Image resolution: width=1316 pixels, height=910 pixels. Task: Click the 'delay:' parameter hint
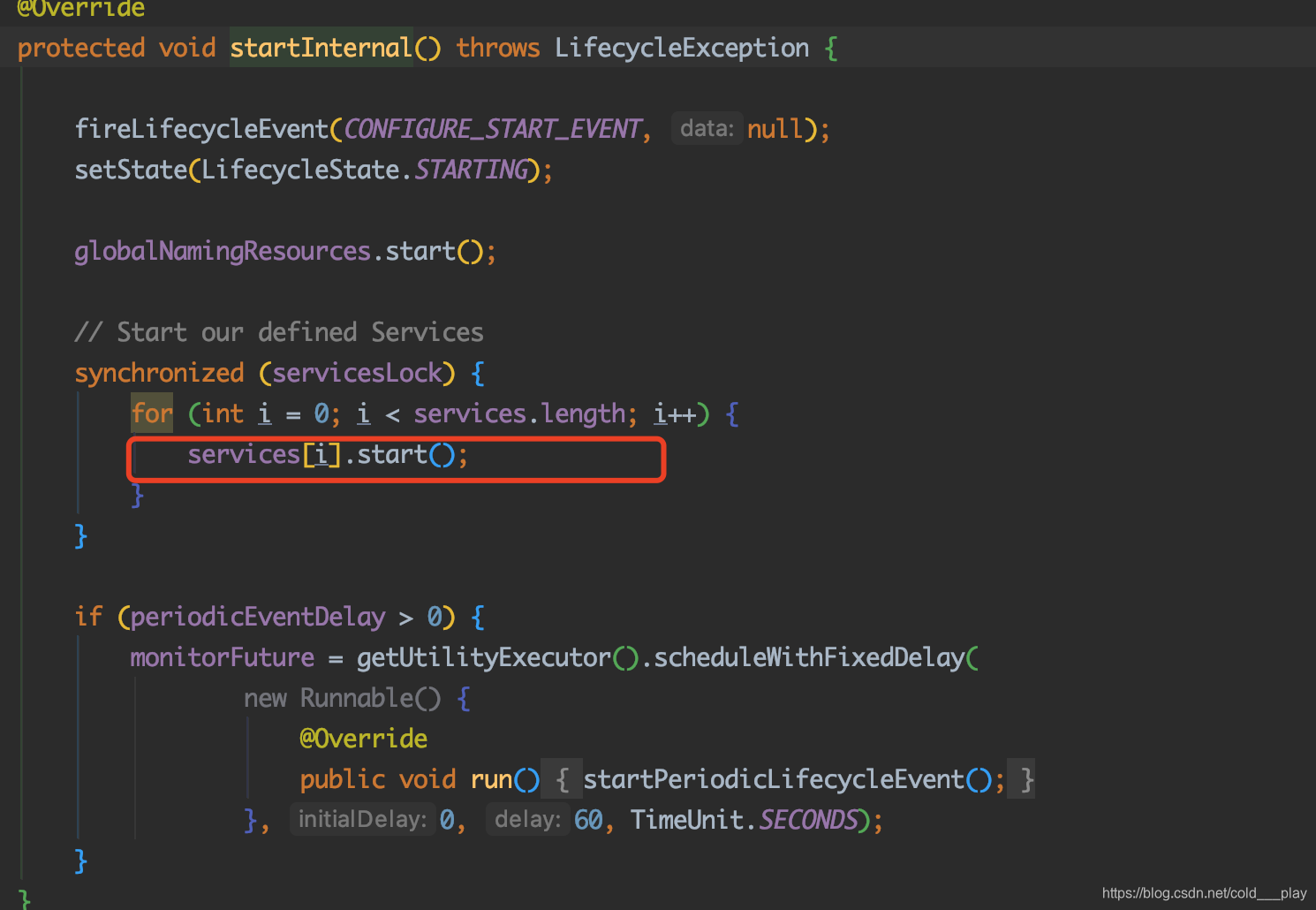528,820
